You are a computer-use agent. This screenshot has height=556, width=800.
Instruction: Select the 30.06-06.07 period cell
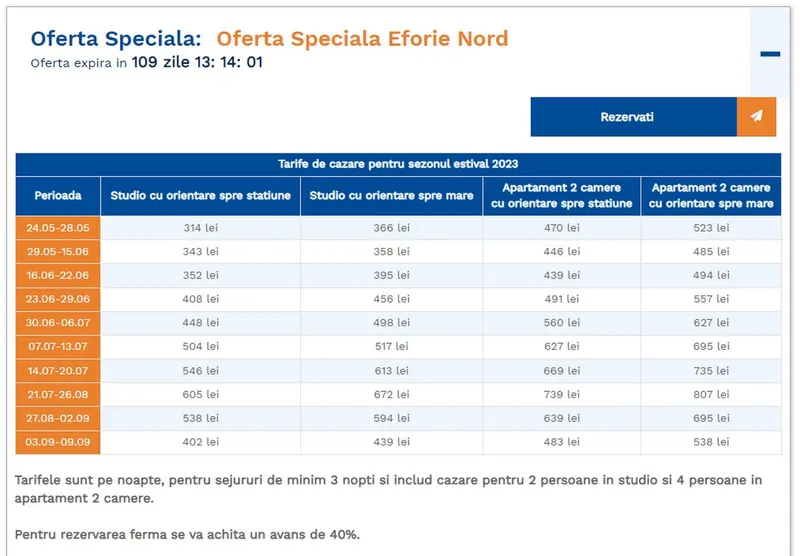(x=58, y=323)
